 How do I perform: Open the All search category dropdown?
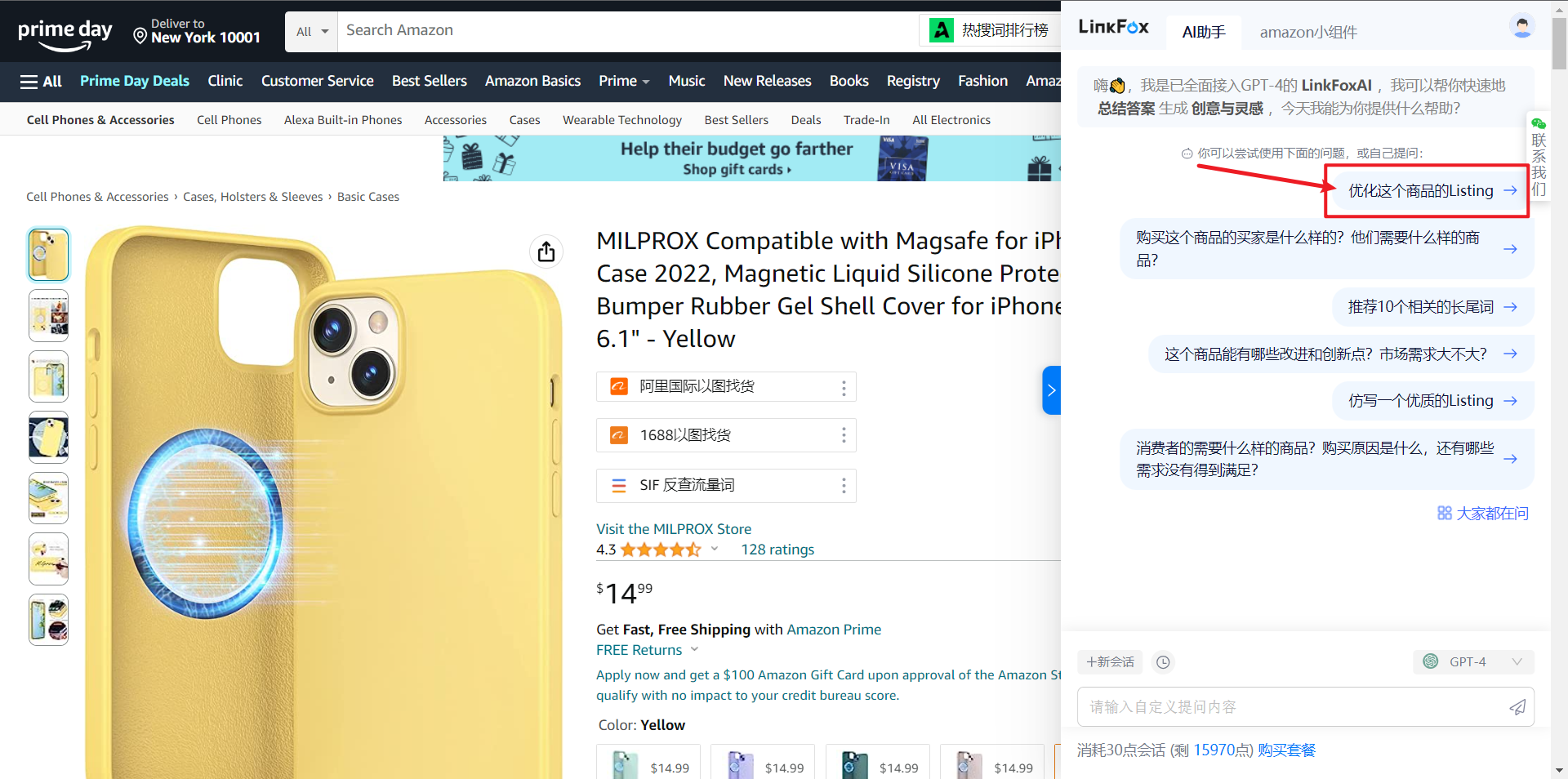tap(312, 32)
